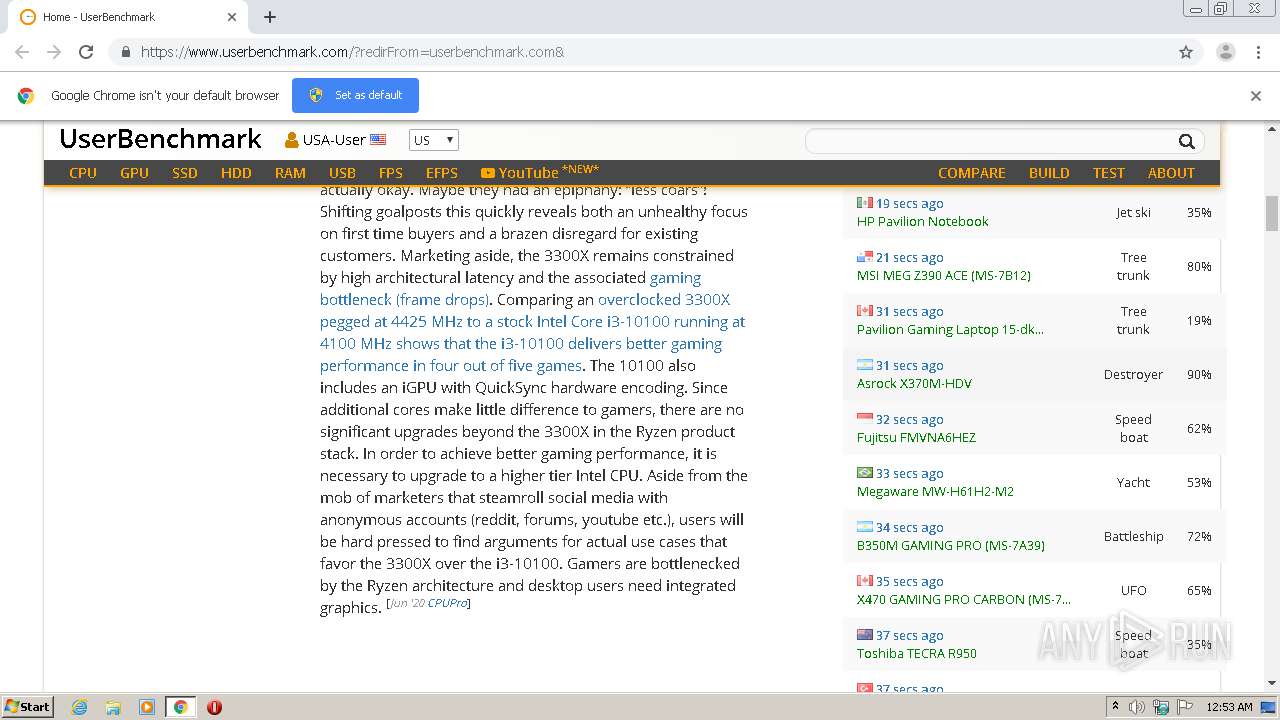The height and width of the screenshot is (720, 1280).
Task: Open the FPS menu
Action: click(391, 173)
